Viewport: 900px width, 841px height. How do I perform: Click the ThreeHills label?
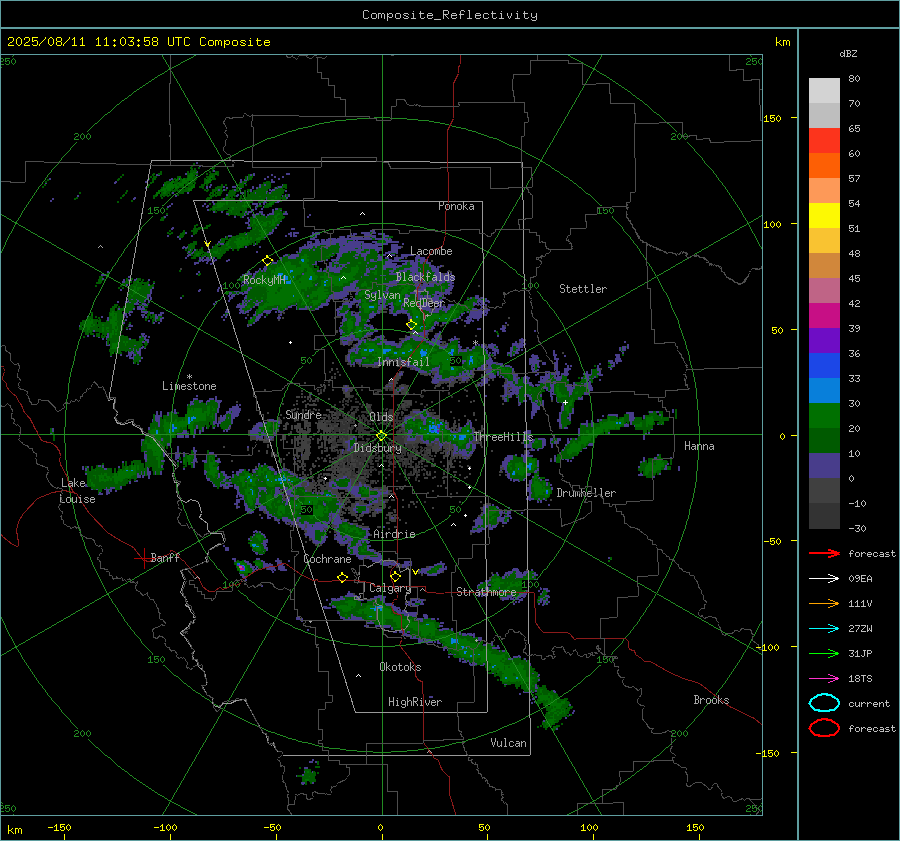click(x=503, y=437)
